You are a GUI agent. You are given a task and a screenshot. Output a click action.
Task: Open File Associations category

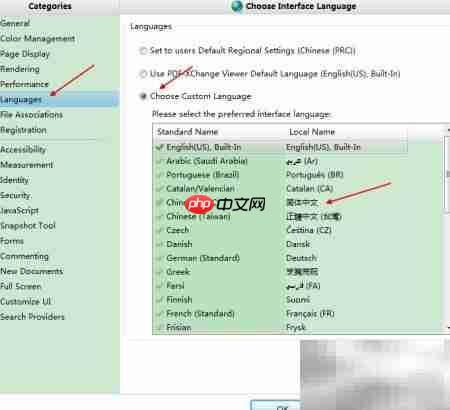pyautogui.click(x=31, y=115)
